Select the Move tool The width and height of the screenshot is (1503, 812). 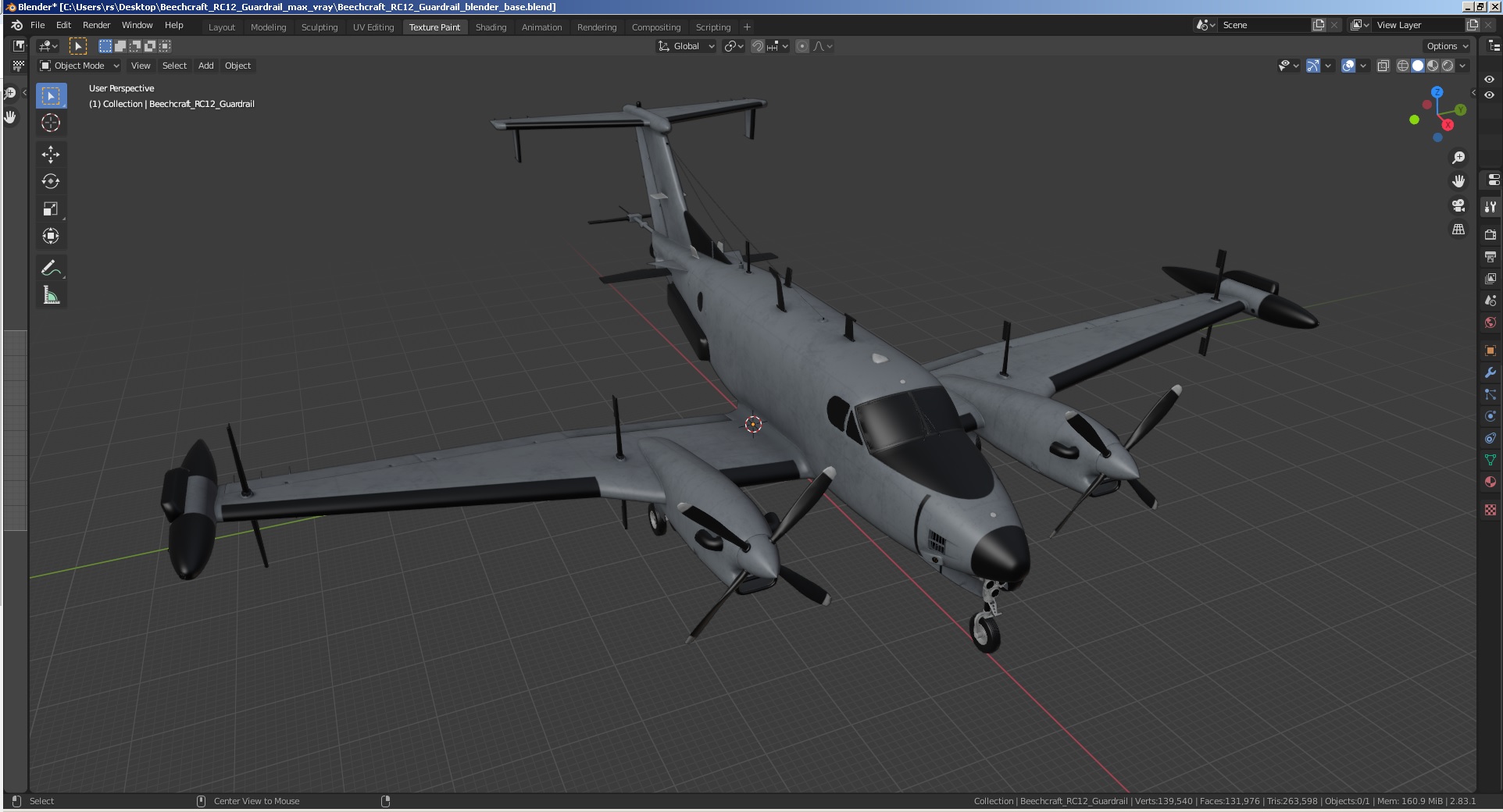(x=51, y=155)
